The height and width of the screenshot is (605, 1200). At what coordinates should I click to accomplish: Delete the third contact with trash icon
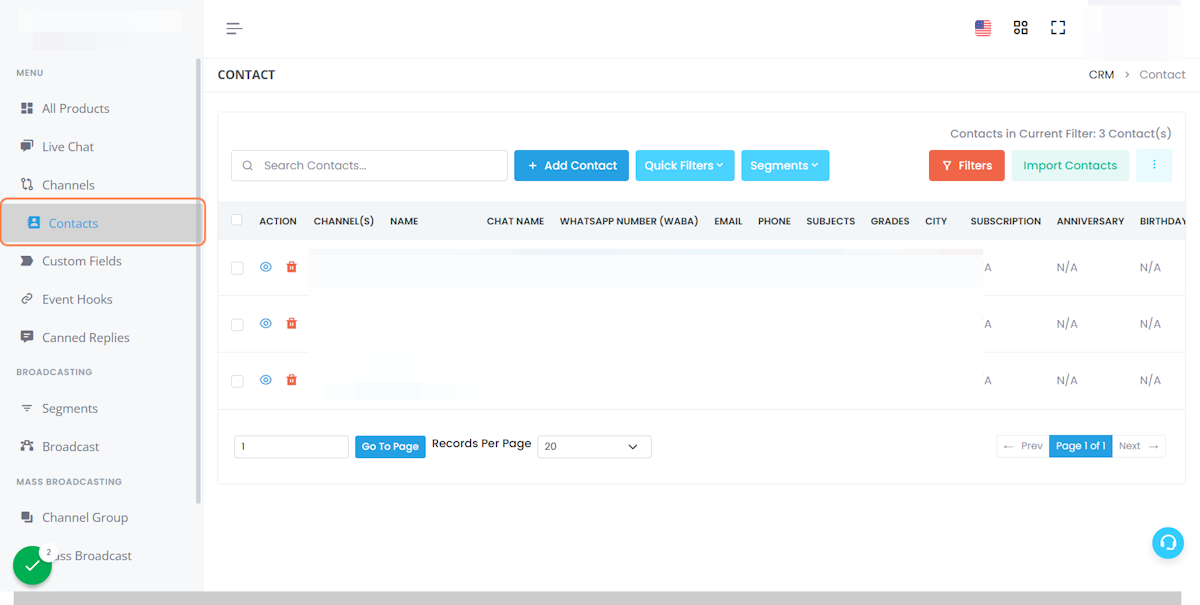[292, 380]
